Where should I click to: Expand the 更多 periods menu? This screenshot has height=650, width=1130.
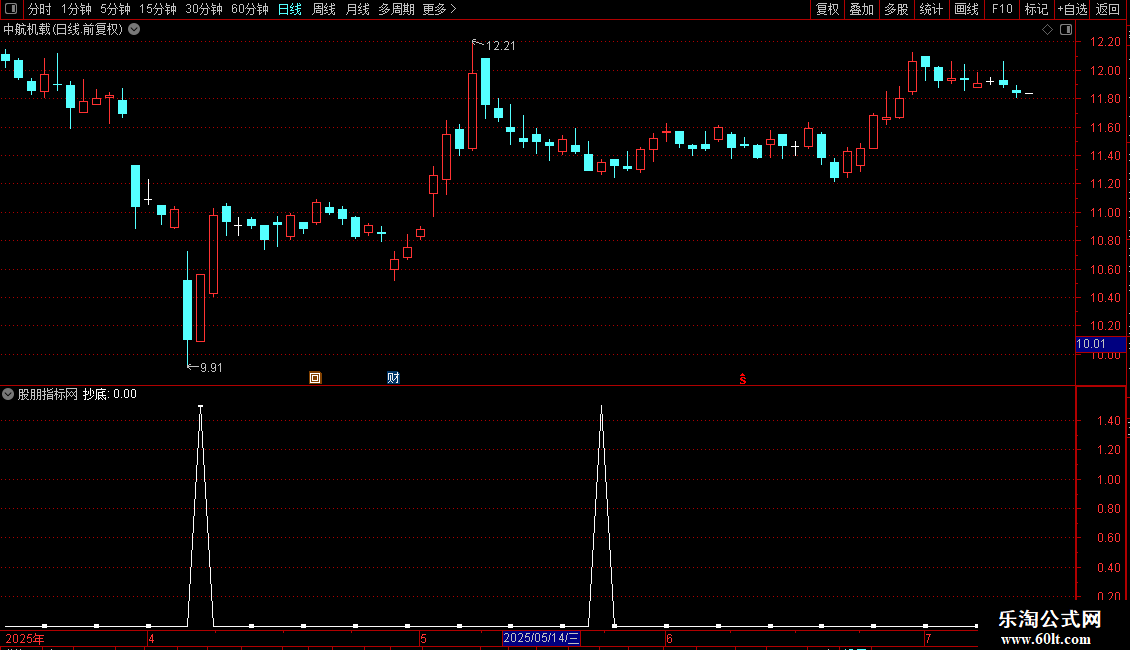(439, 9)
